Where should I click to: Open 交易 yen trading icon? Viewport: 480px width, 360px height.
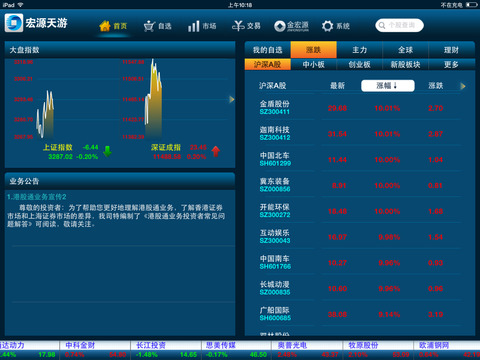click(238, 26)
